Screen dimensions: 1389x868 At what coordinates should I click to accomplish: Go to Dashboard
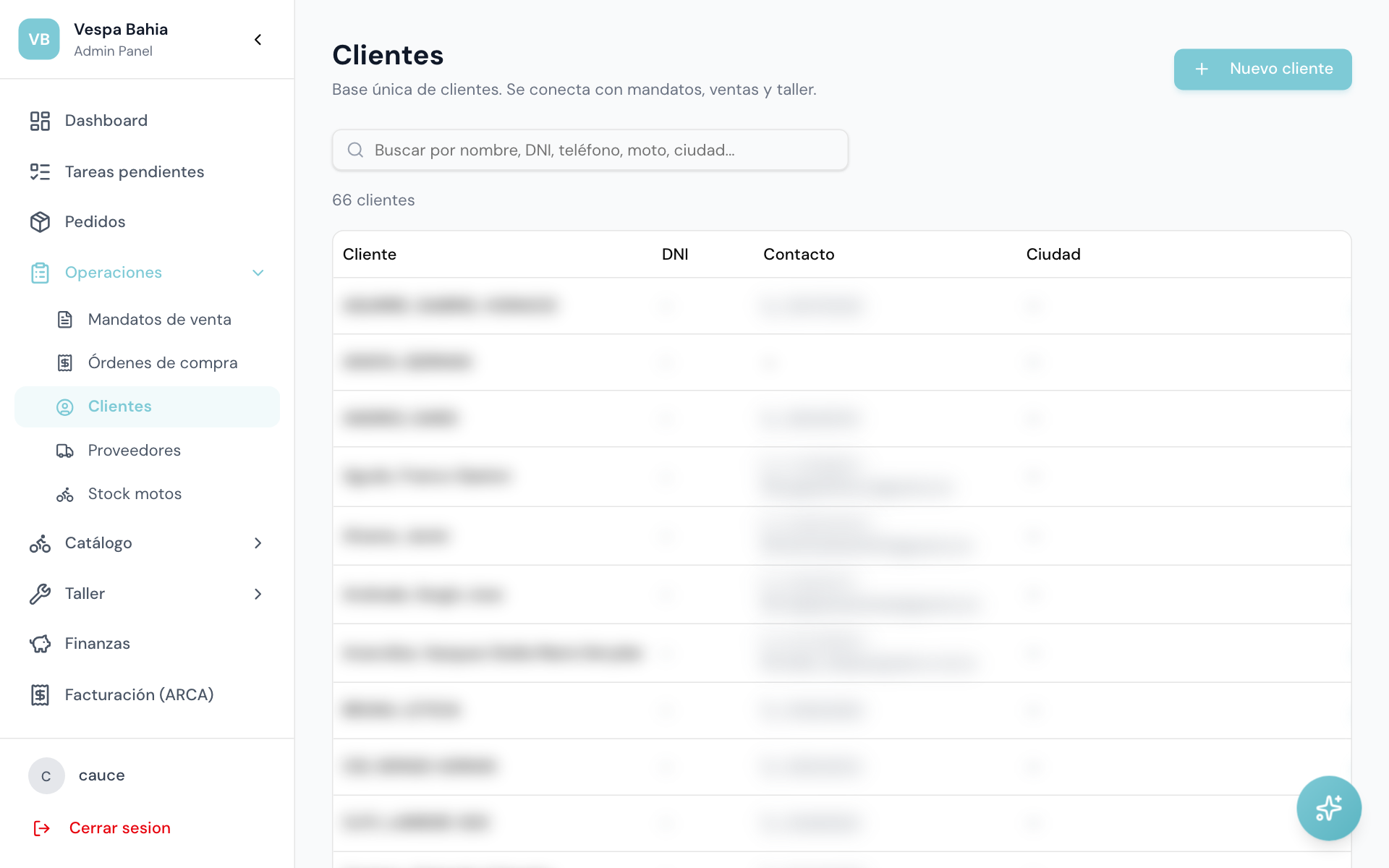tap(147, 121)
